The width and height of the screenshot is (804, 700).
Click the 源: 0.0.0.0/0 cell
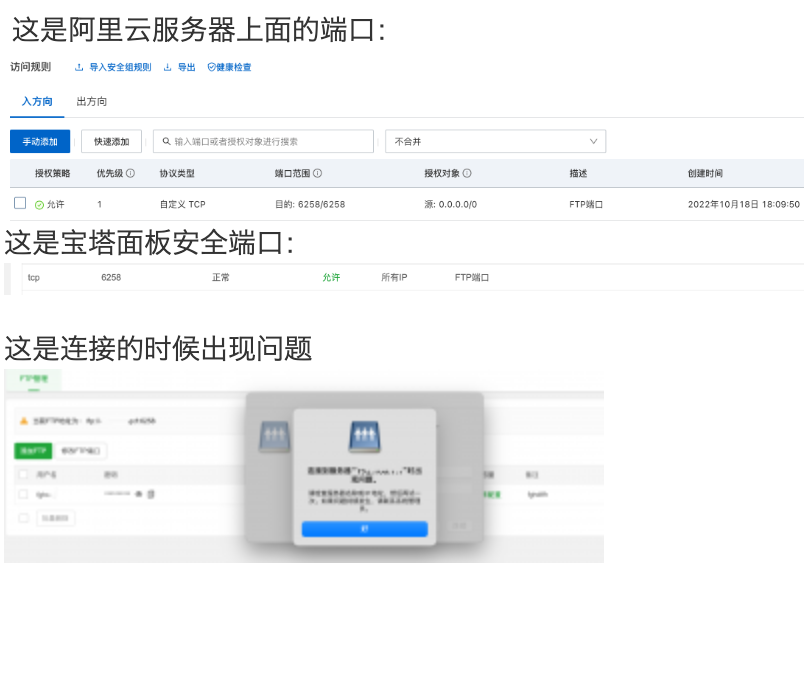click(451, 205)
